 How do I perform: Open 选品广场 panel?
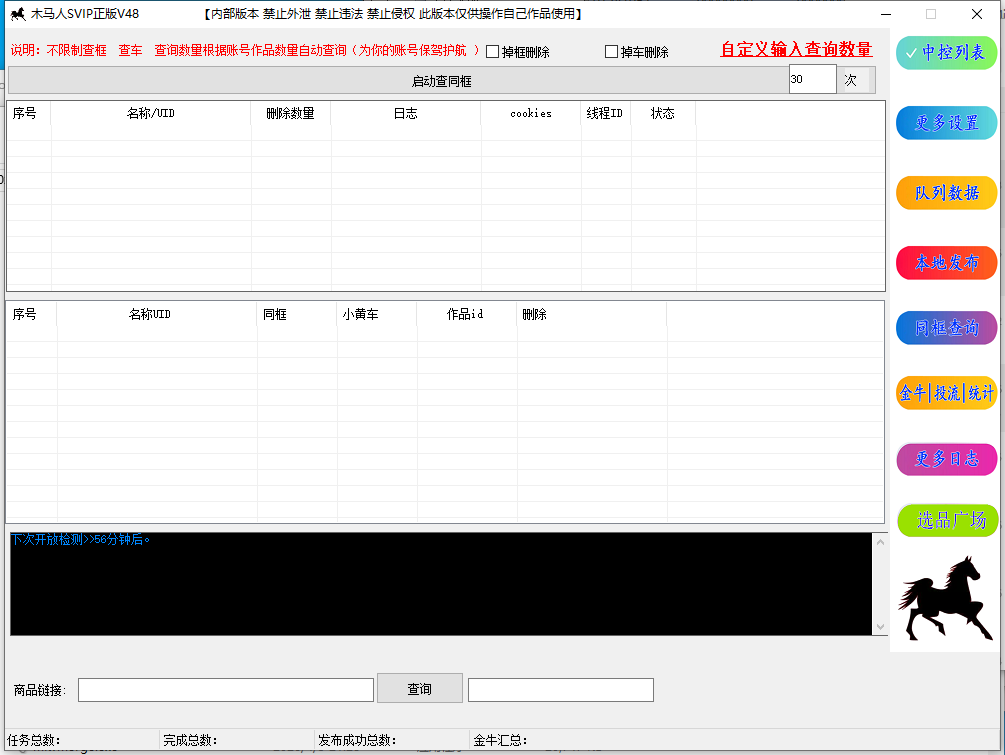point(948,520)
